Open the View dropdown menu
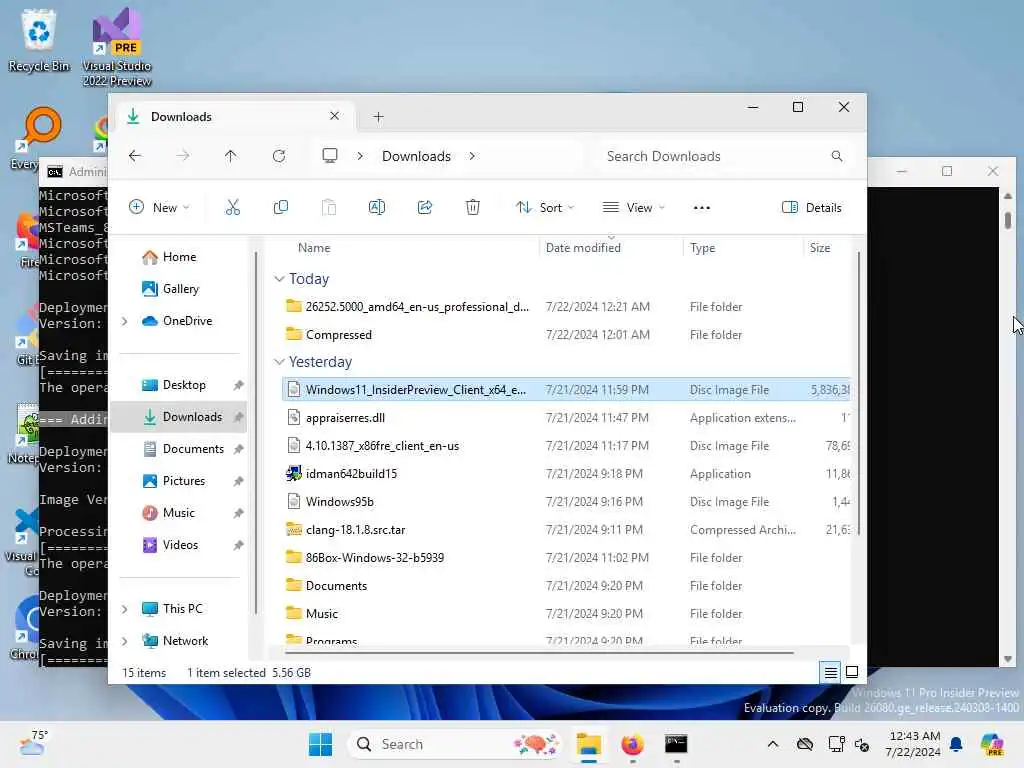Viewport: 1024px width, 768px height. tap(633, 208)
